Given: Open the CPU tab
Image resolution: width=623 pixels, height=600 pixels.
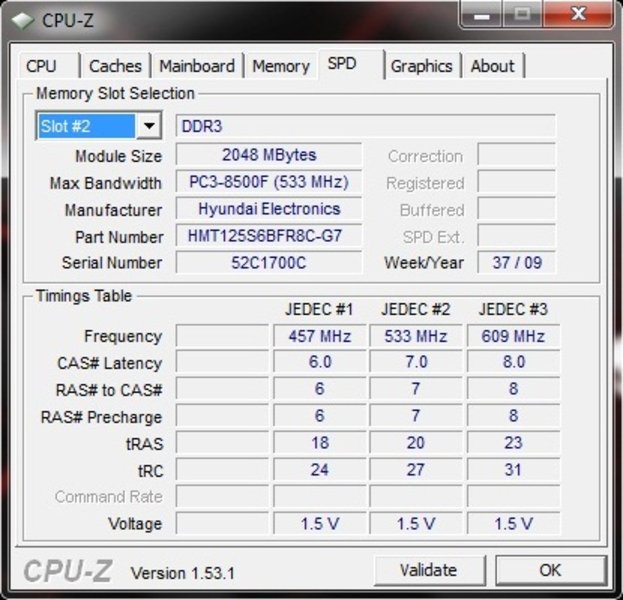Looking at the screenshot, I should [x=49, y=66].
